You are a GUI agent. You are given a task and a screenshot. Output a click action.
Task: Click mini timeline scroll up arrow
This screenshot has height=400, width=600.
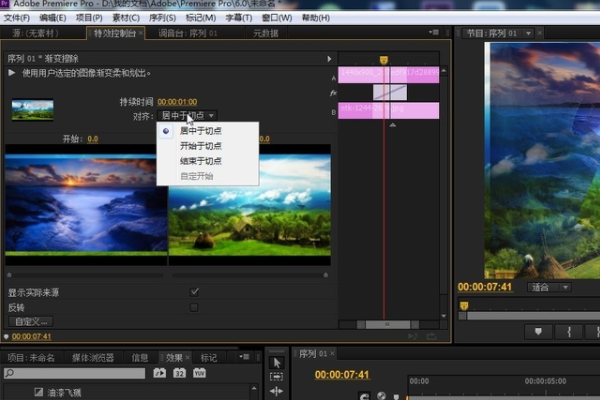click(443, 71)
